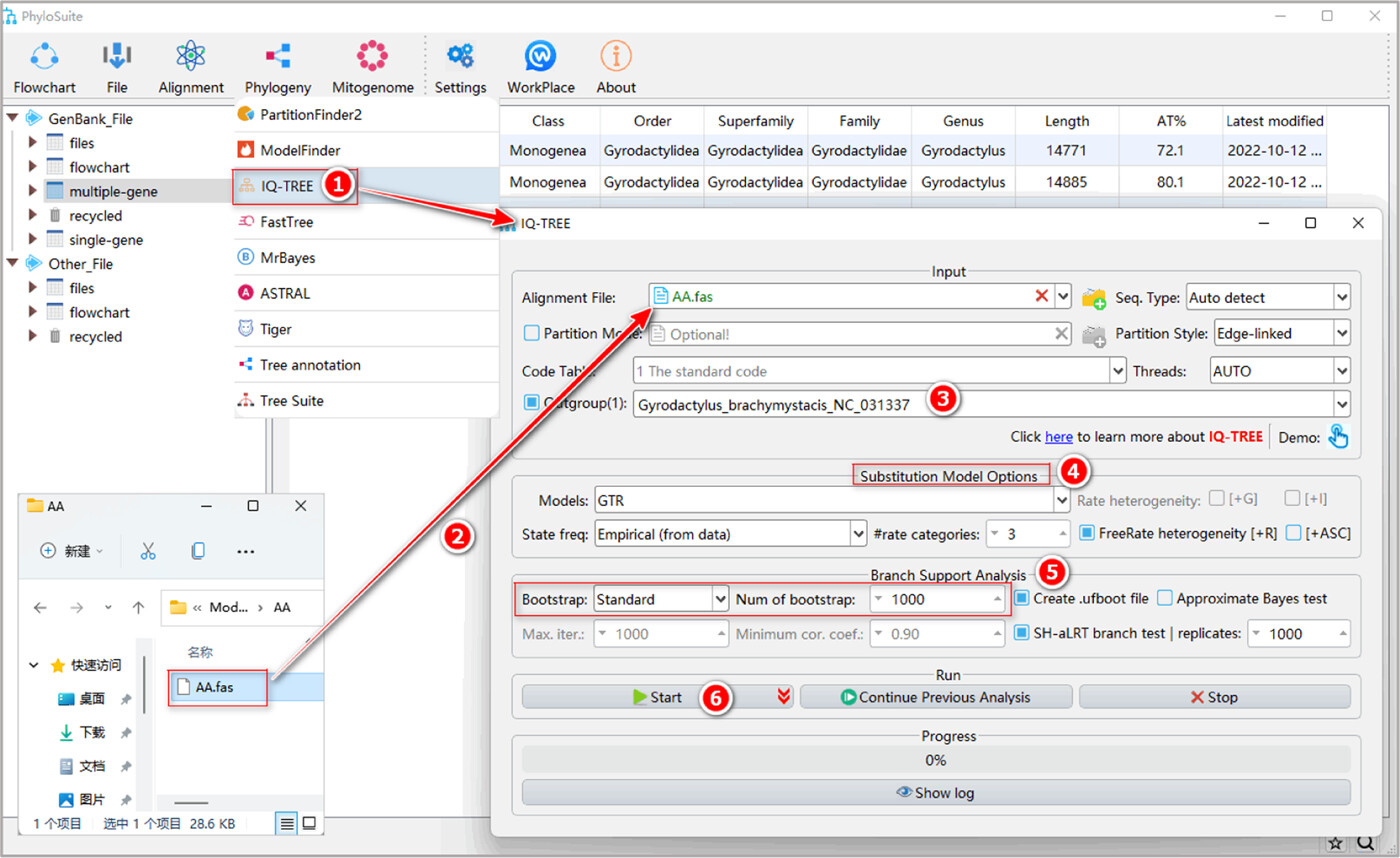The height and width of the screenshot is (858, 1400).
Task: Go up one folder in Explorer
Action: click(x=139, y=607)
